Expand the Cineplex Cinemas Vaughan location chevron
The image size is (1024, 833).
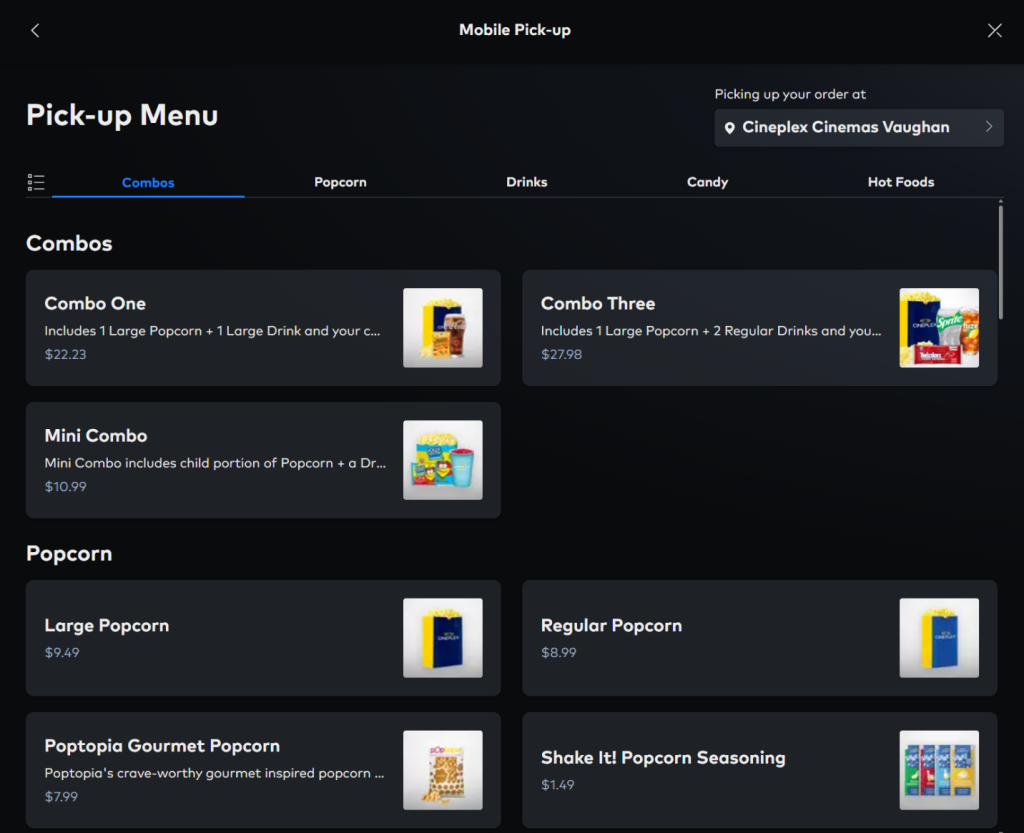coord(988,127)
